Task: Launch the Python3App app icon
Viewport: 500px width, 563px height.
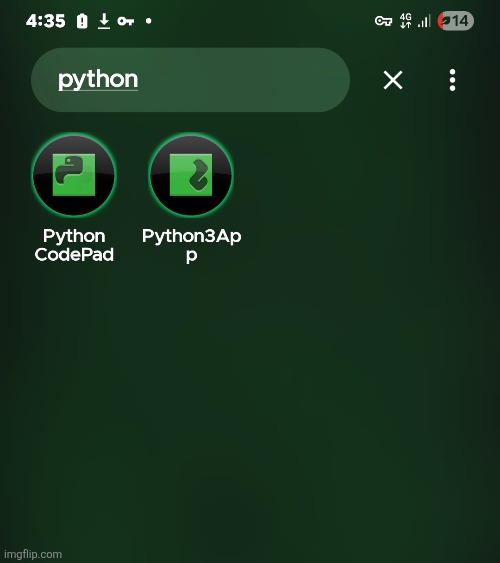Action: [191, 175]
